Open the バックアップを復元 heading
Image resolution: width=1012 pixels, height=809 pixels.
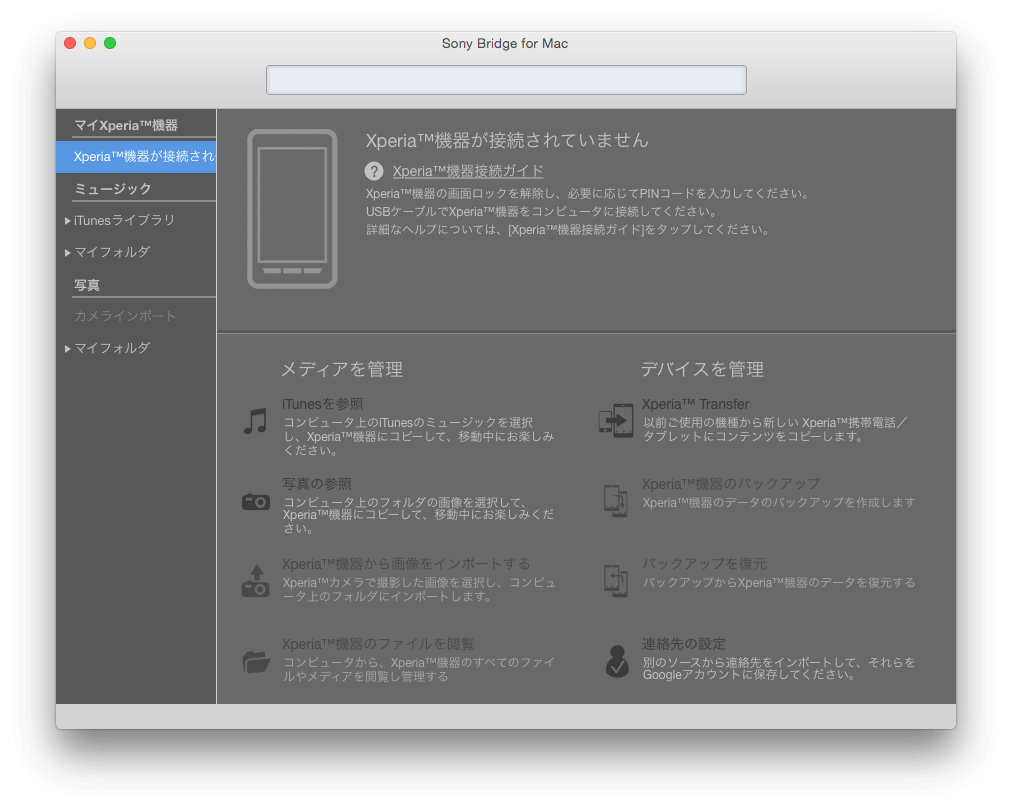click(703, 564)
